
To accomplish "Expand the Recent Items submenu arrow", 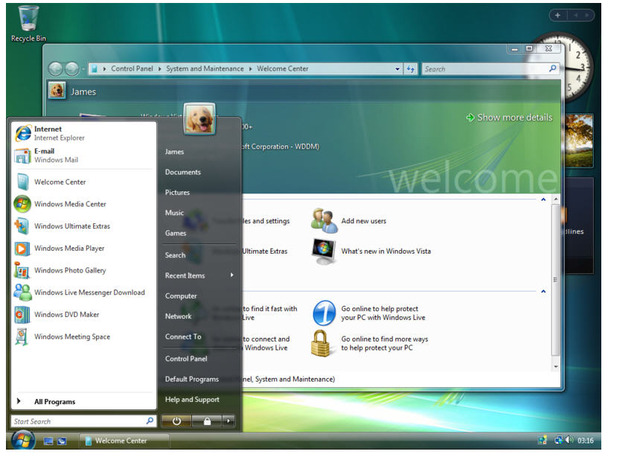I will pyautogui.click(x=232, y=275).
